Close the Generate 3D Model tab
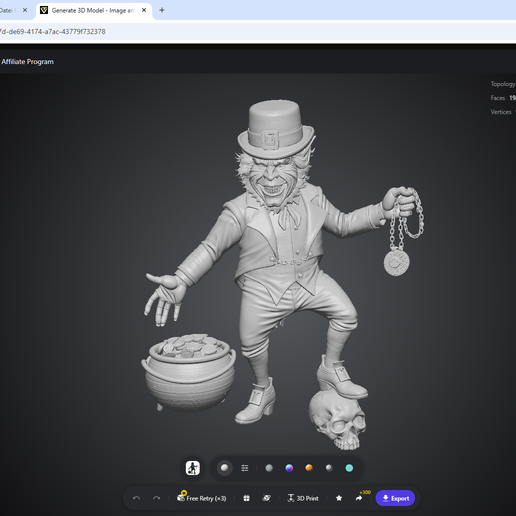 (x=144, y=10)
